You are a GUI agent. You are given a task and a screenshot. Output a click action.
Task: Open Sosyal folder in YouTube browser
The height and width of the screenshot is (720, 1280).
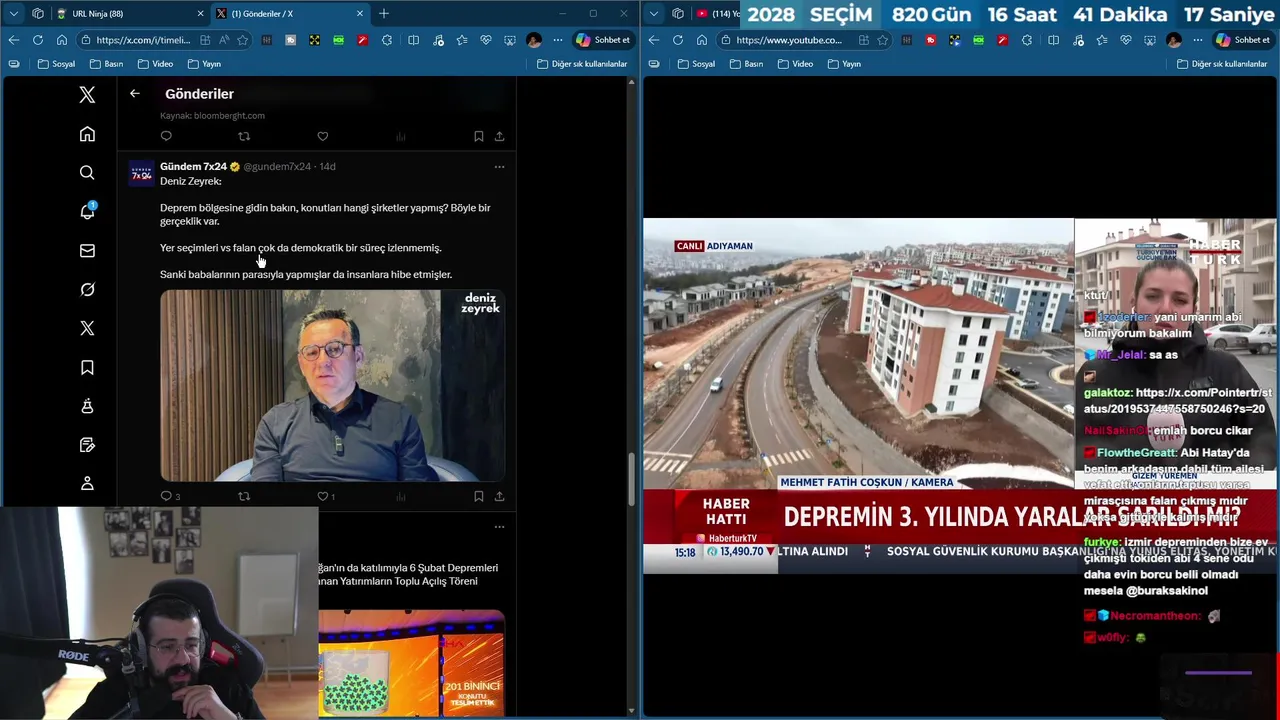(696, 64)
